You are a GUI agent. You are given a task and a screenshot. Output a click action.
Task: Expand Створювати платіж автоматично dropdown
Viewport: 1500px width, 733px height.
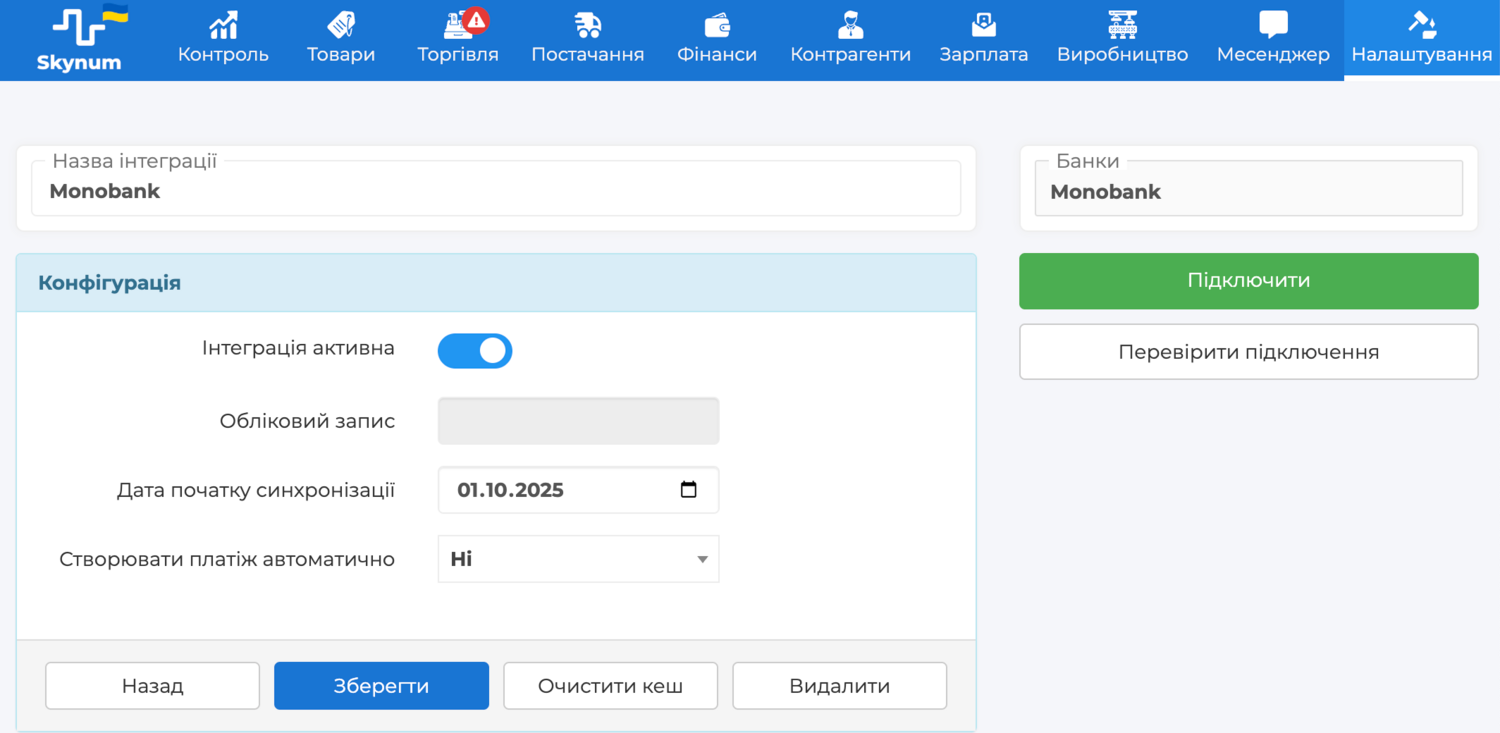pyautogui.click(x=578, y=559)
